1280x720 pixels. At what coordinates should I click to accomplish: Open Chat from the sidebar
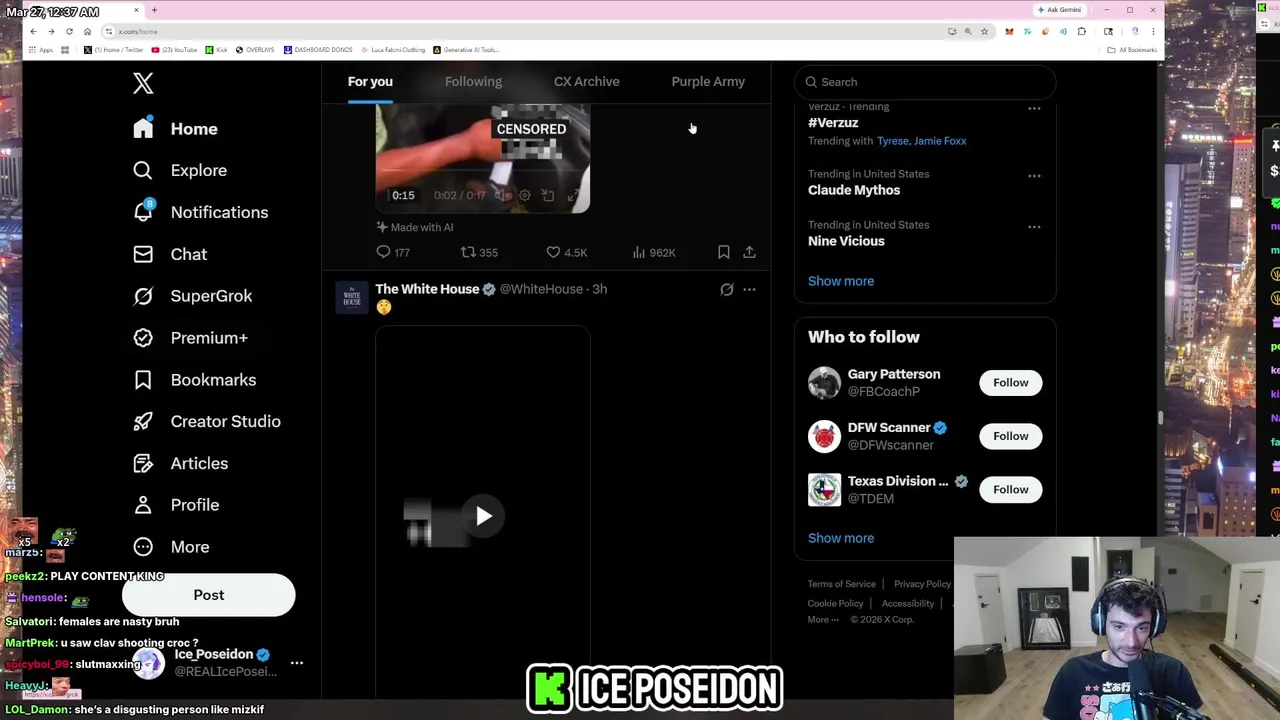pyautogui.click(x=170, y=254)
